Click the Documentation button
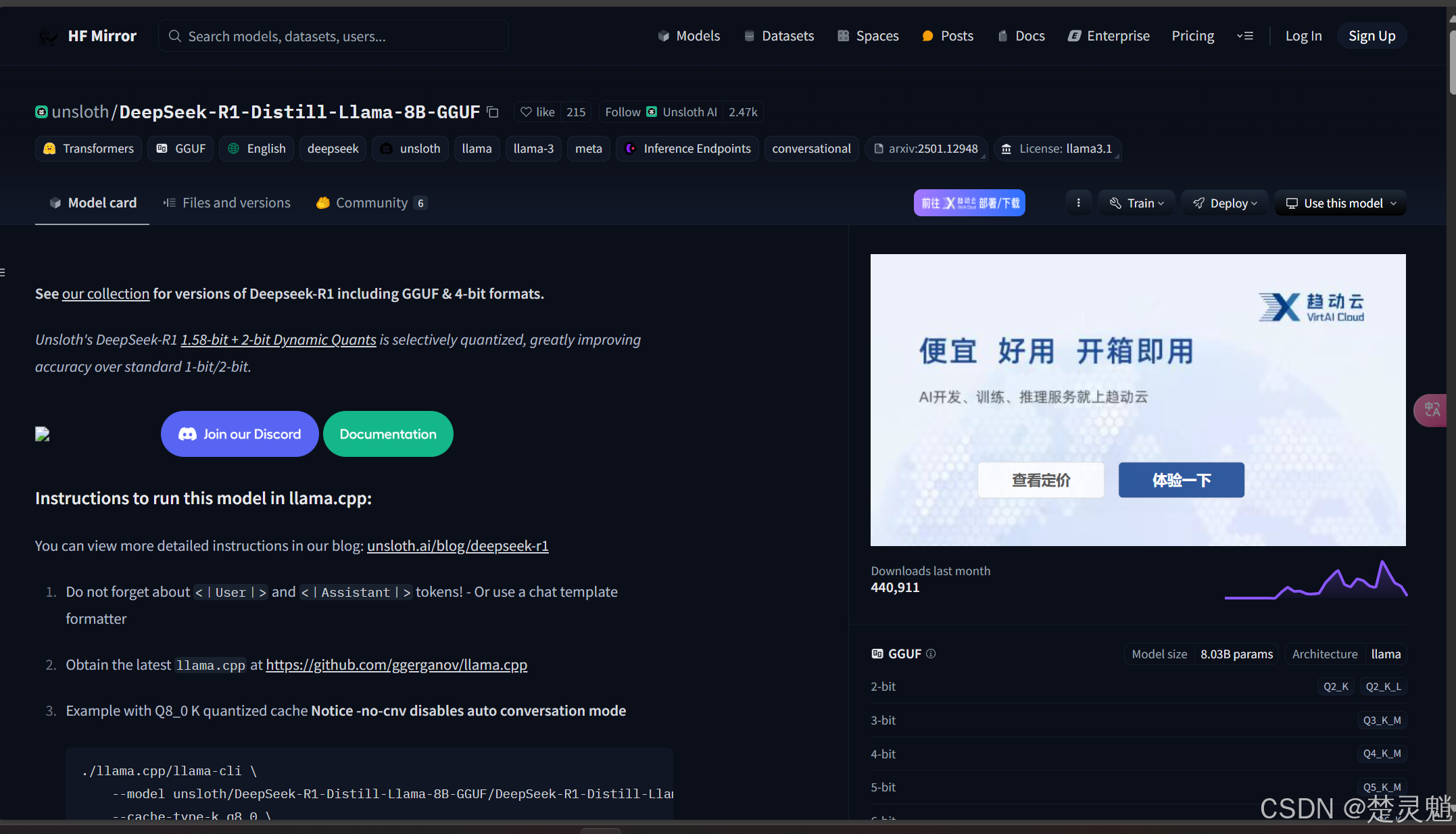 [388, 434]
